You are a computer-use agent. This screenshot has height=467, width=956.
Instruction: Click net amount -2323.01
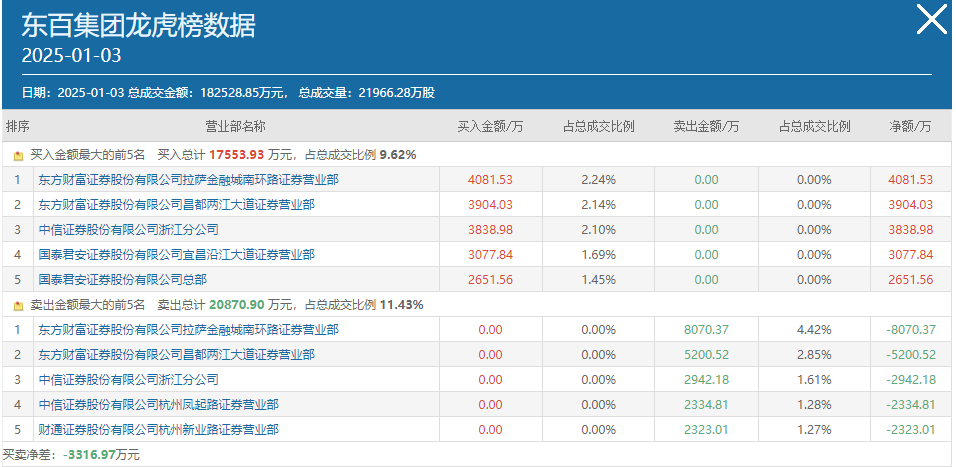tap(911, 430)
